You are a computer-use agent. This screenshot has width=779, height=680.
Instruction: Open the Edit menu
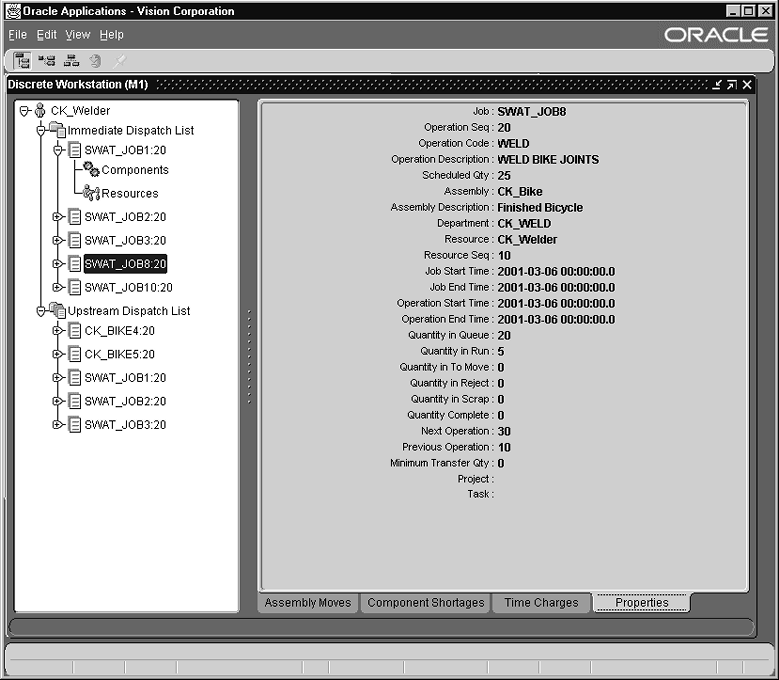click(46, 35)
